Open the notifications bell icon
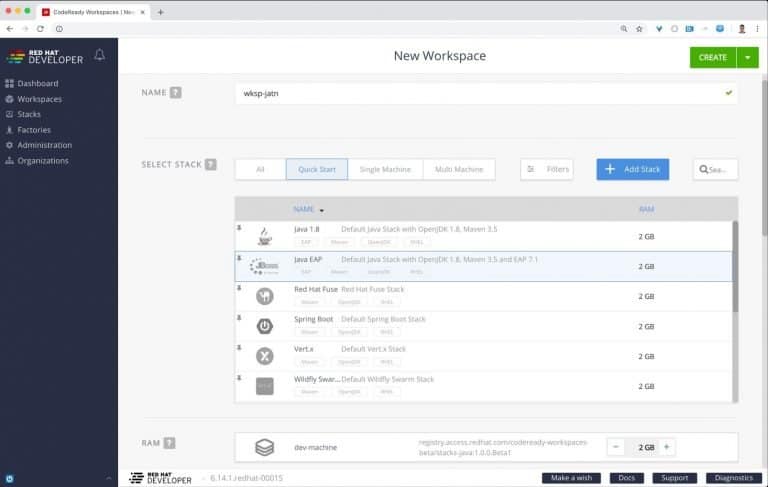768x487 pixels. (x=99, y=55)
